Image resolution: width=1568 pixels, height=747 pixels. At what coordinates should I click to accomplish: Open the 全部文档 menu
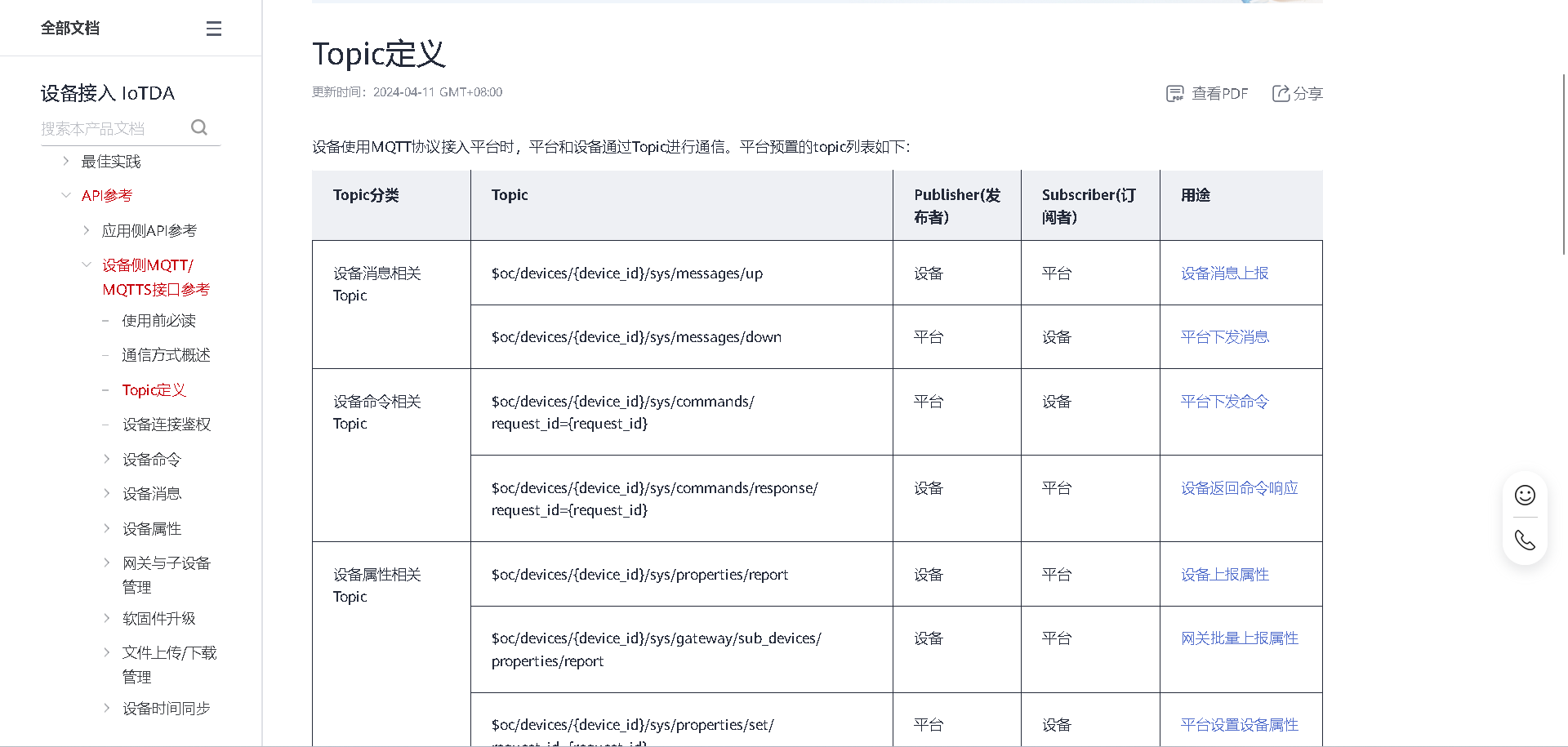click(x=70, y=28)
